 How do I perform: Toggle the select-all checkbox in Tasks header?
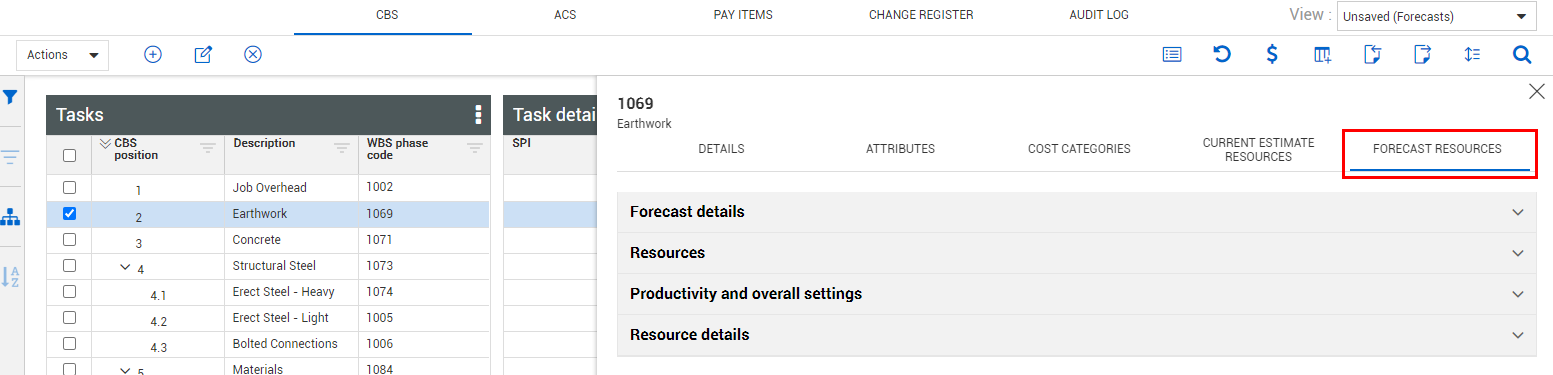(x=69, y=155)
